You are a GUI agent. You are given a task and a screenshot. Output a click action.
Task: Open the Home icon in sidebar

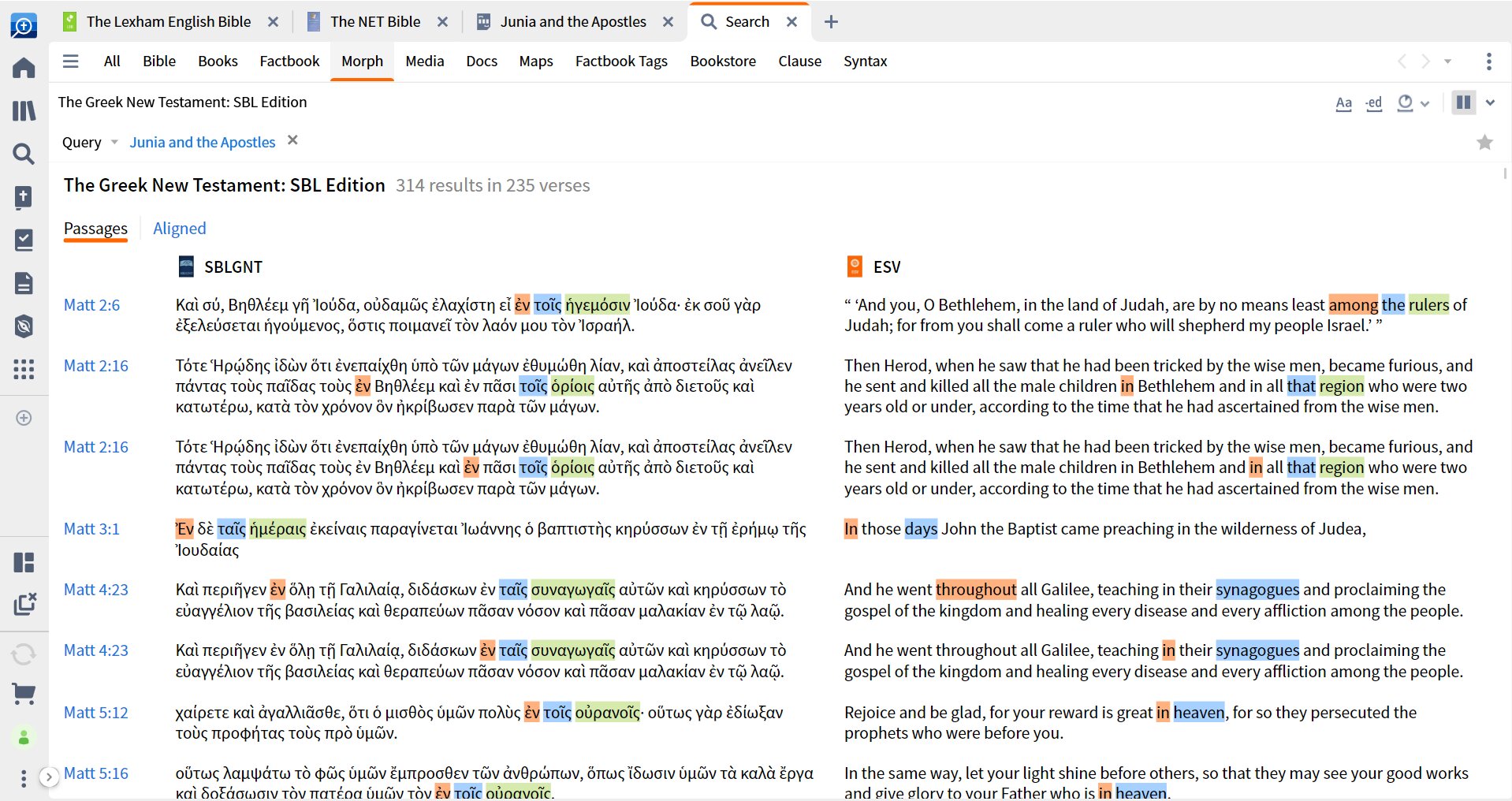(24, 68)
